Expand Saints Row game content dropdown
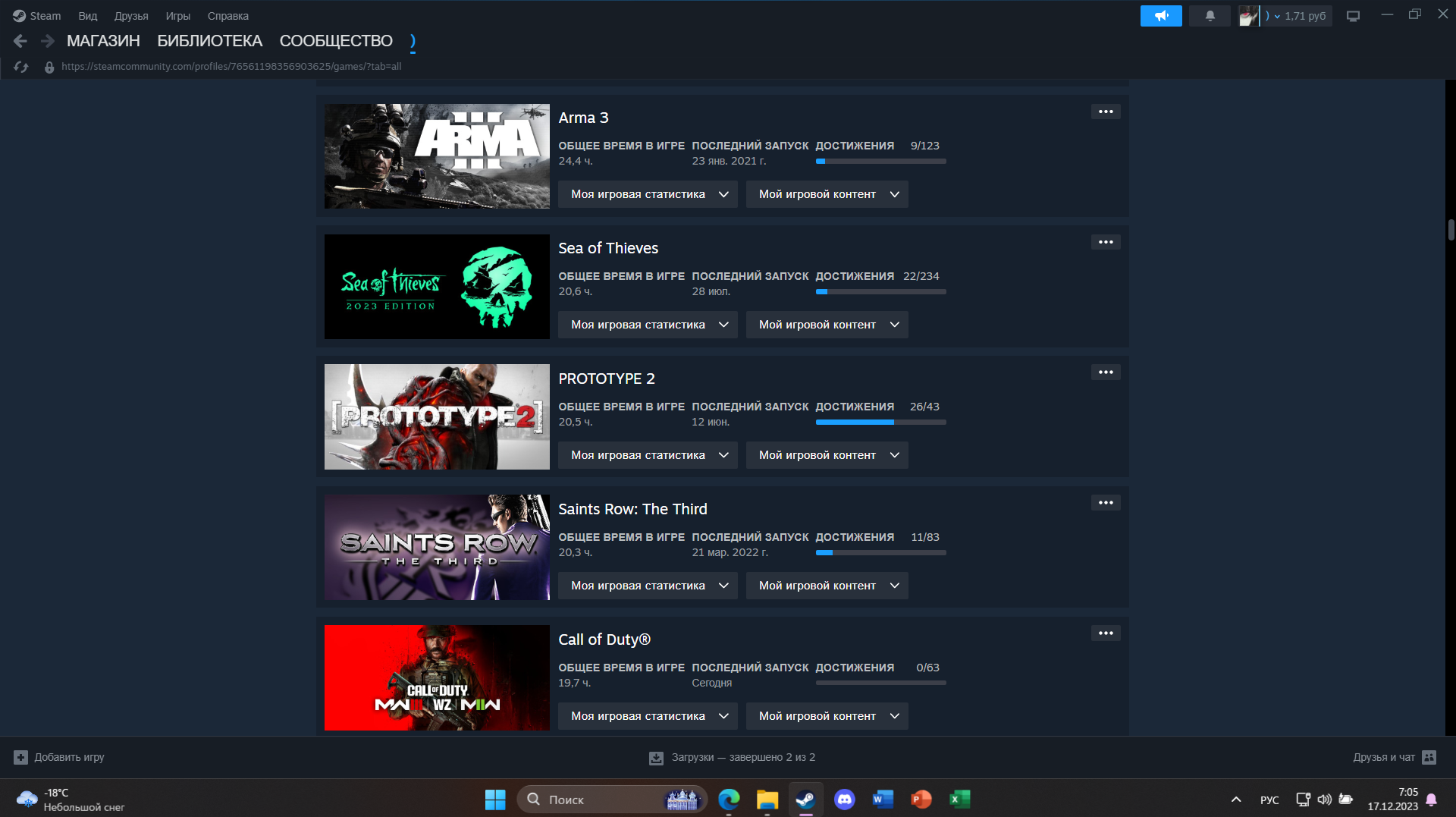 tap(827, 586)
